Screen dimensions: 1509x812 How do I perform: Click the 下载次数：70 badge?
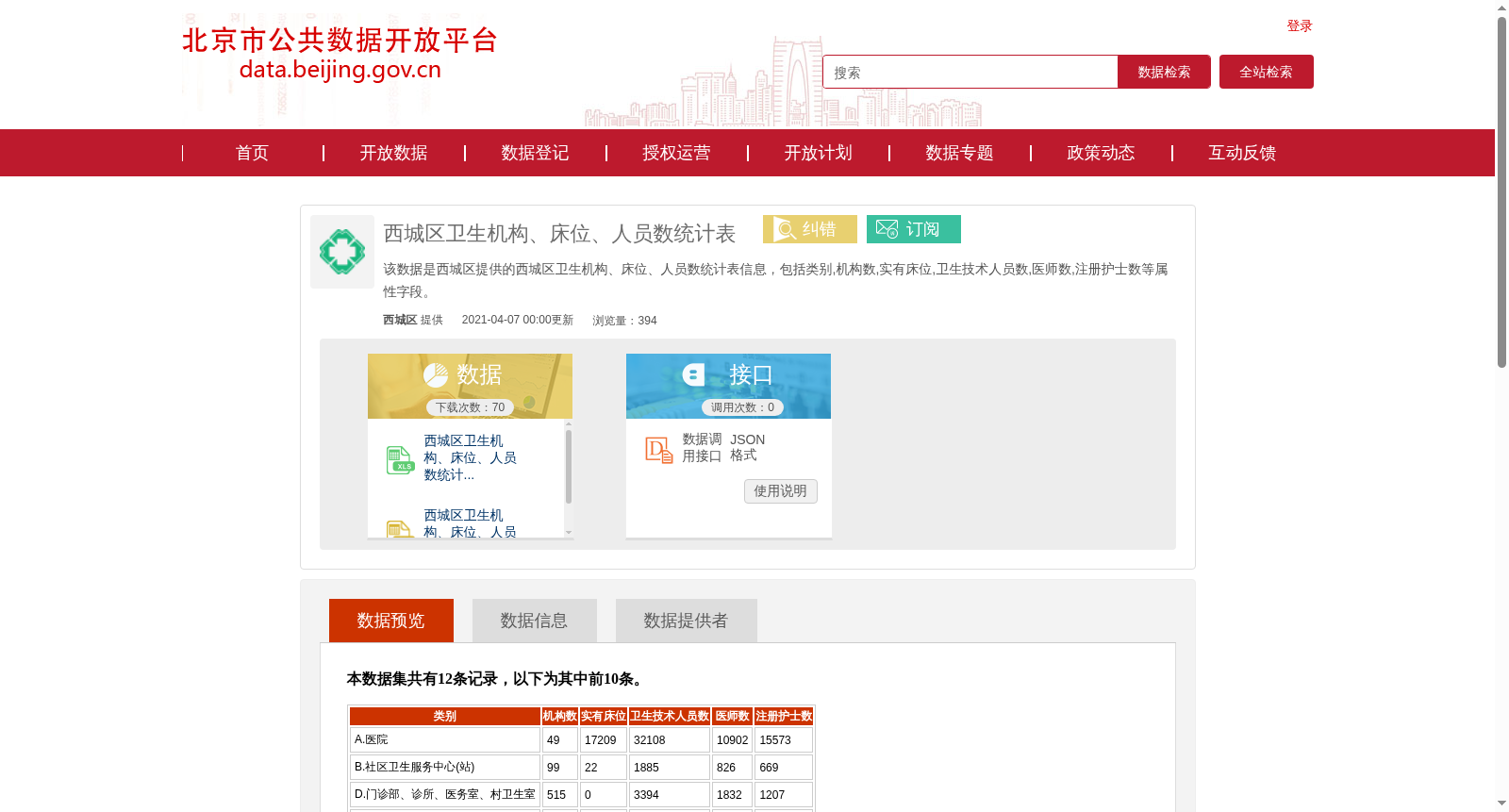coord(470,407)
